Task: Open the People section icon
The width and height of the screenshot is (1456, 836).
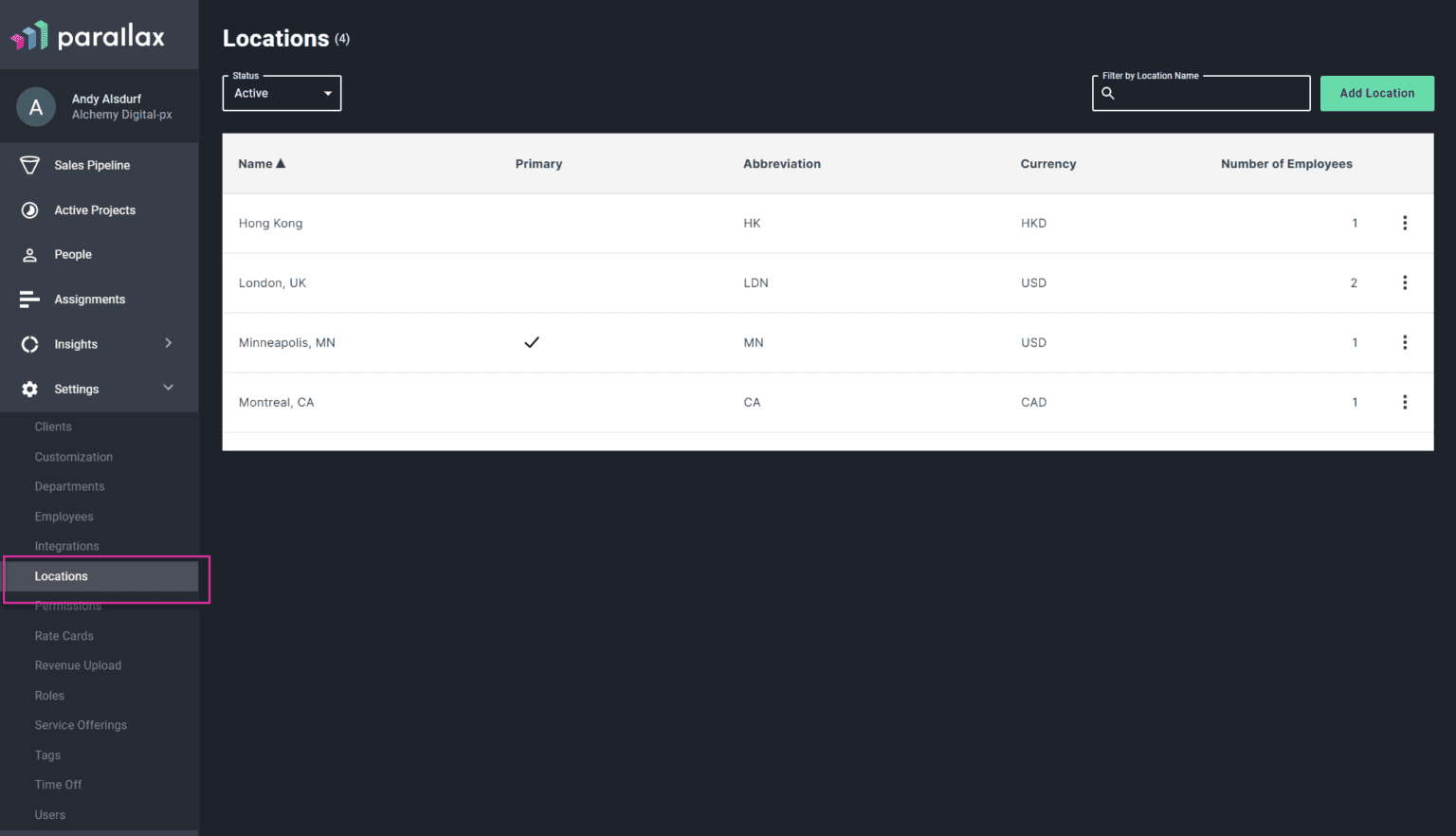Action: pos(29,254)
